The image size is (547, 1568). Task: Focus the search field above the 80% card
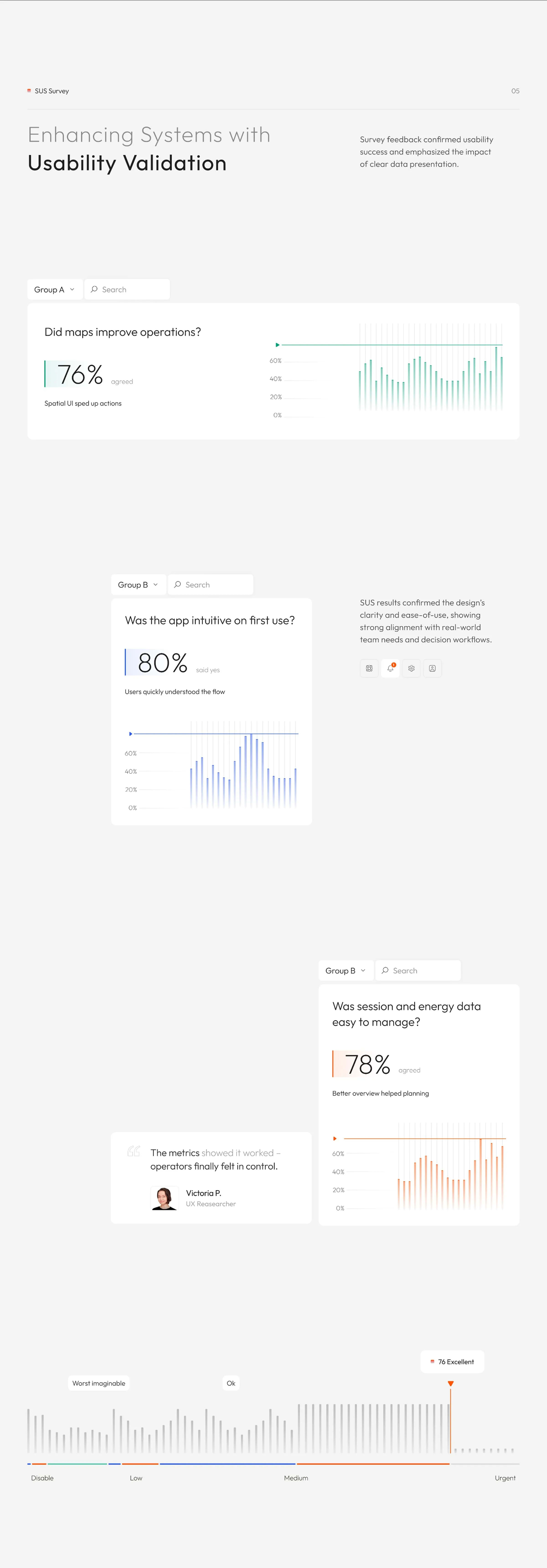pos(211,584)
